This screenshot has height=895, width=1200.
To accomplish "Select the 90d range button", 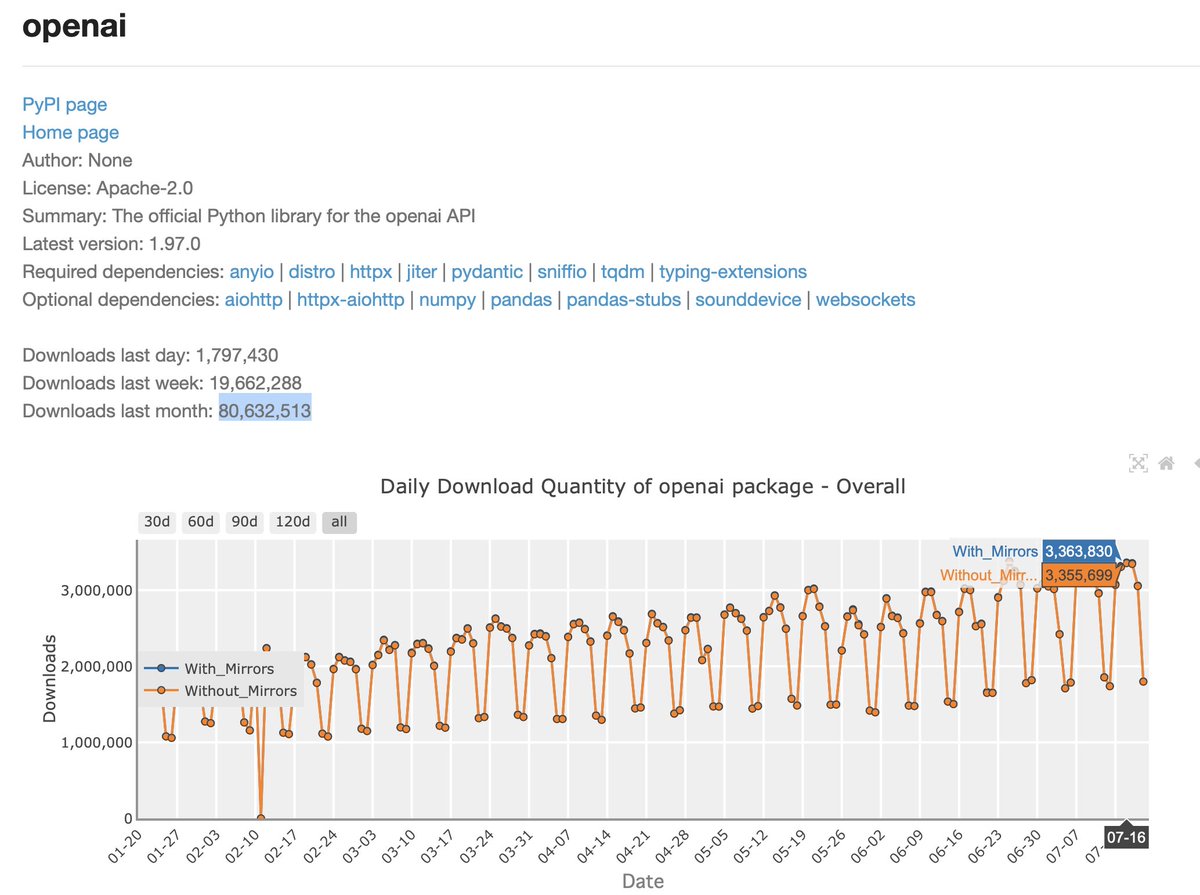I will pos(245,522).
